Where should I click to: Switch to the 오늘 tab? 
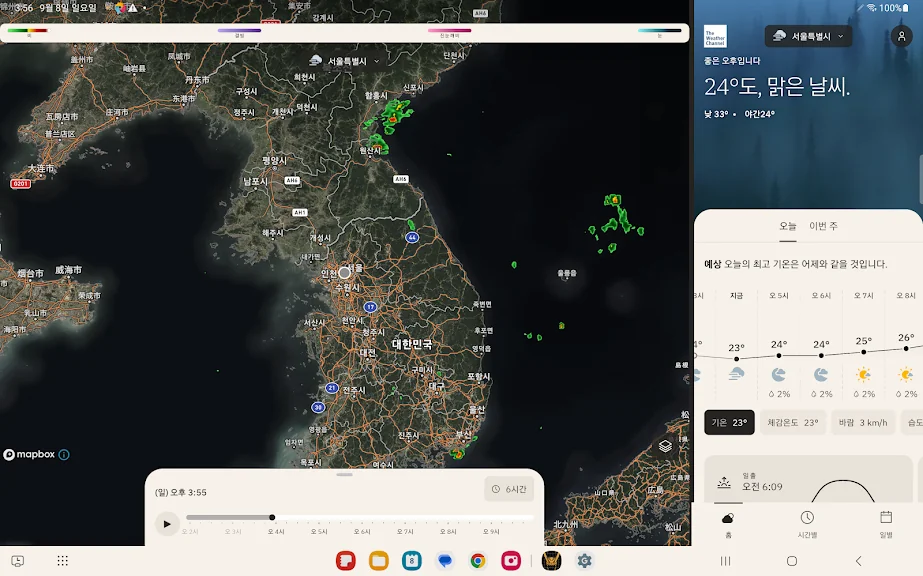pyautogui.click(x=788, y=226)
